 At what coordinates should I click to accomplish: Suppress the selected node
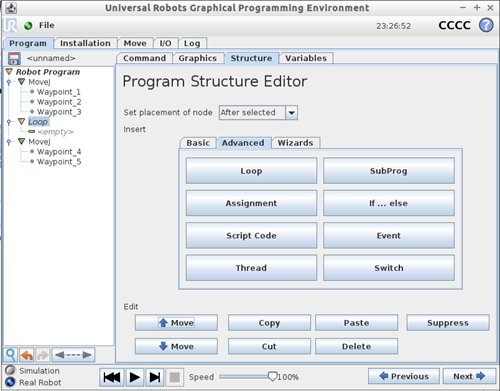(448, 323)
